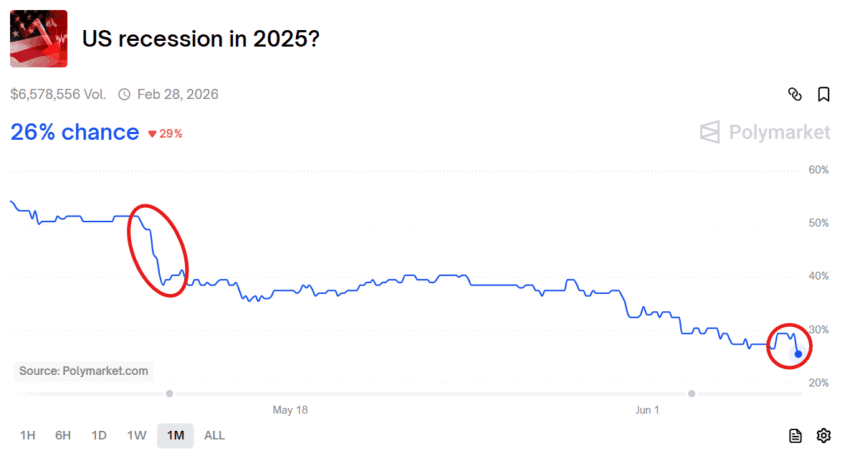This screenshot has width=860, height=471.
Task: Click the clock icon beside the end date
Action: (124, 95)
